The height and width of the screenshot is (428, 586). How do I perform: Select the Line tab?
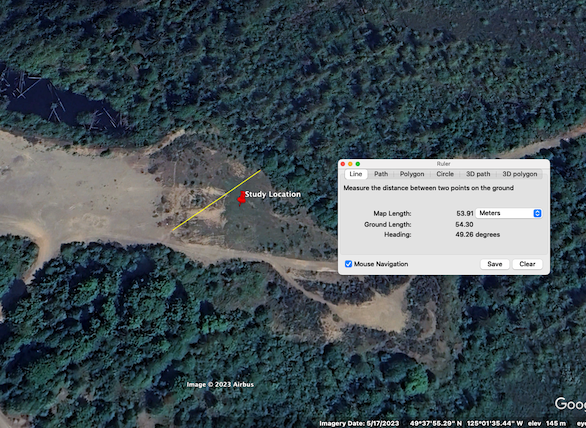pyautogui.click(x=355, y=174)
